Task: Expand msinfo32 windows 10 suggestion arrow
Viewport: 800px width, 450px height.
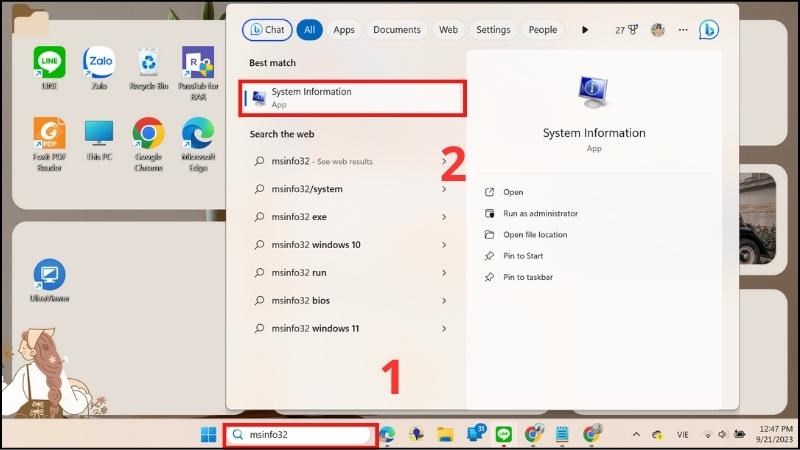Action: pyautogui.click(x=444, y=245)
